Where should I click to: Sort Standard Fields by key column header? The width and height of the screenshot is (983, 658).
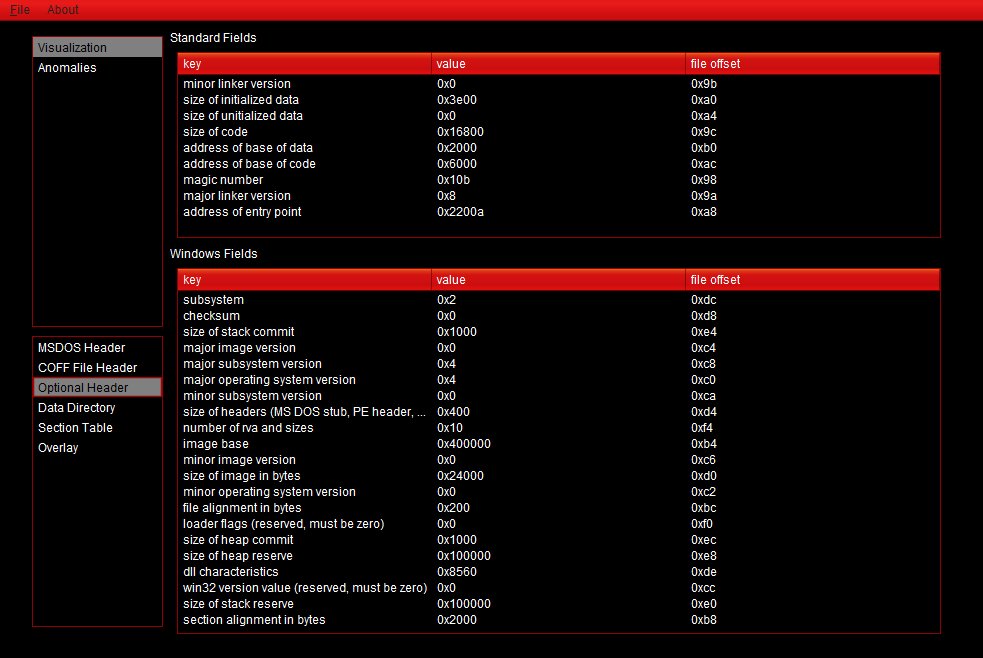(305, 64)
